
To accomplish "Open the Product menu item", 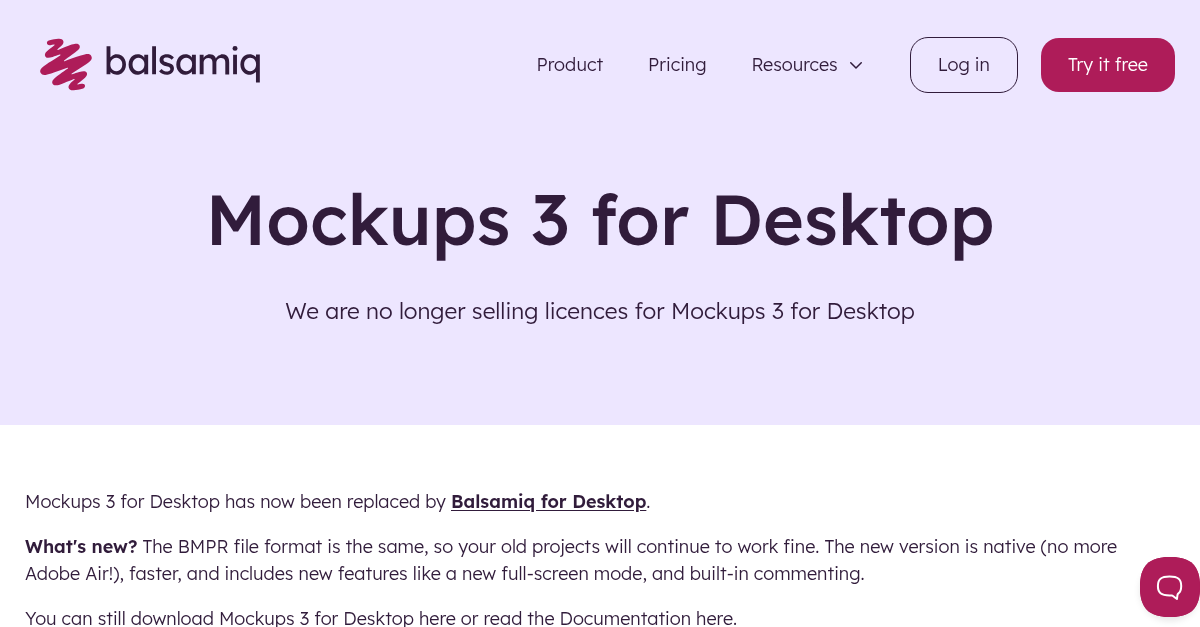I will 569,64.
